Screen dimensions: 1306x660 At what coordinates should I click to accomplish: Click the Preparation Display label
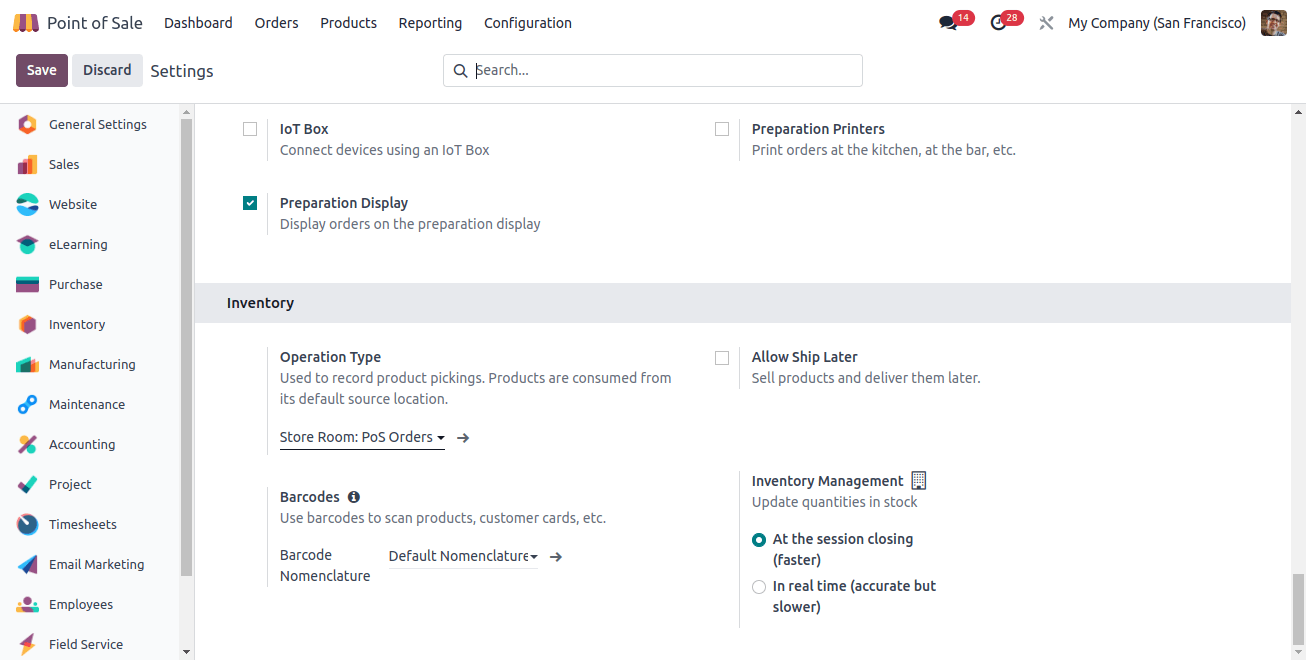344,203
